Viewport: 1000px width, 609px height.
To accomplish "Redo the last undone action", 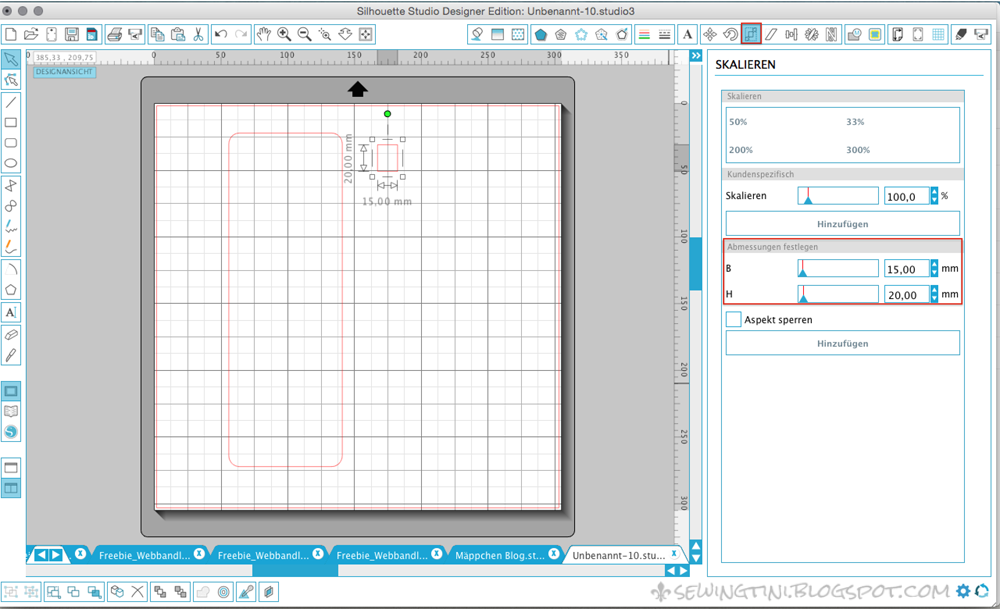I will 241,34.
